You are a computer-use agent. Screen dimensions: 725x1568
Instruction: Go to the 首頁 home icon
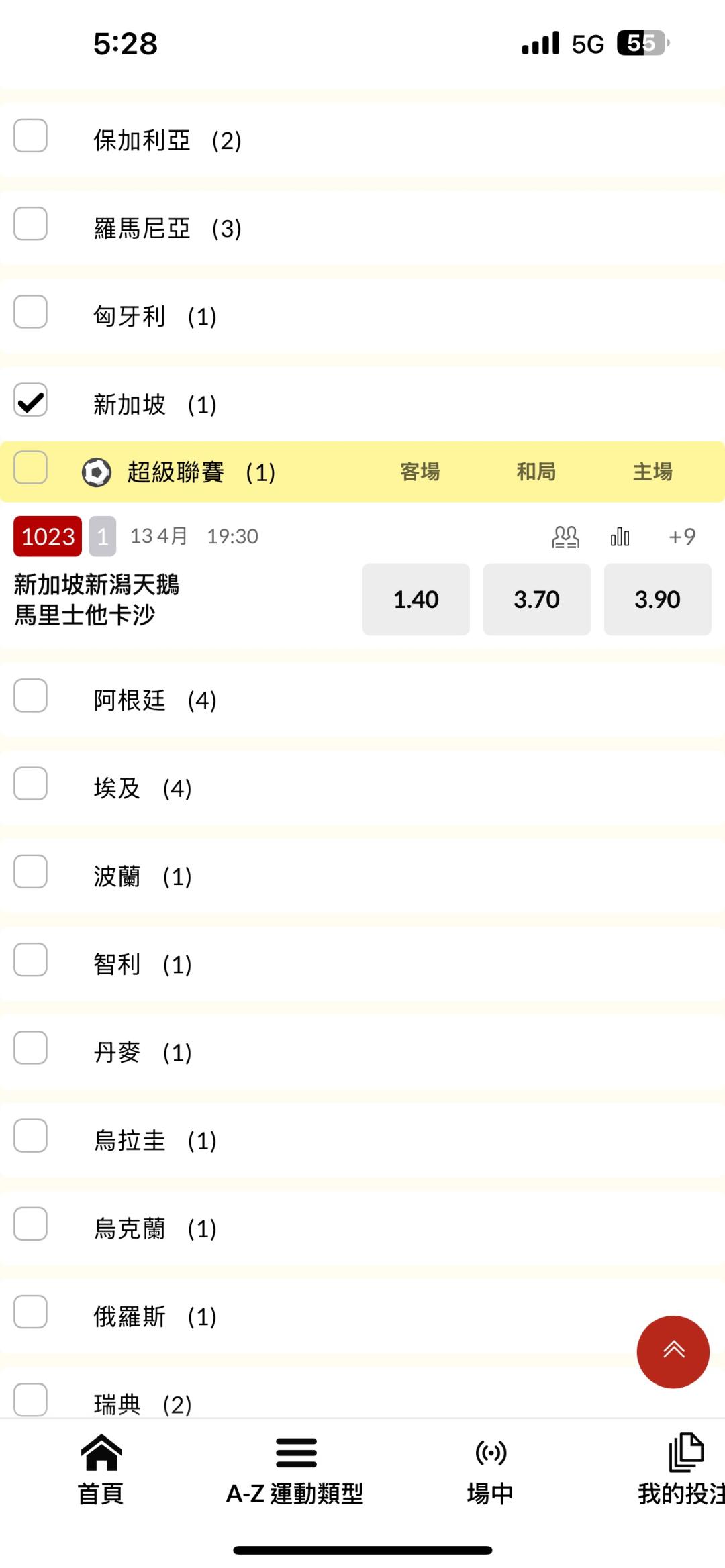(x=101, y=1453)
